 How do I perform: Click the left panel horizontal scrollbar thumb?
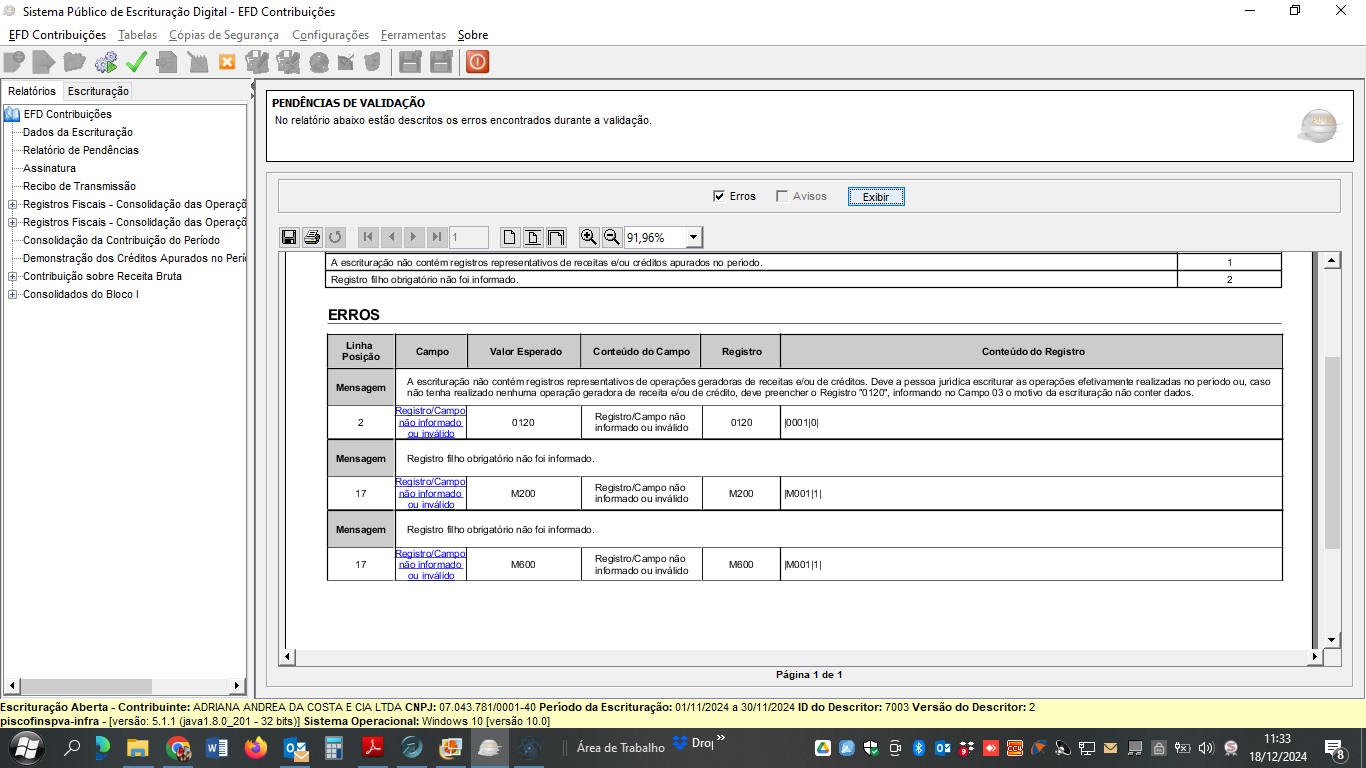click(85, 686)
